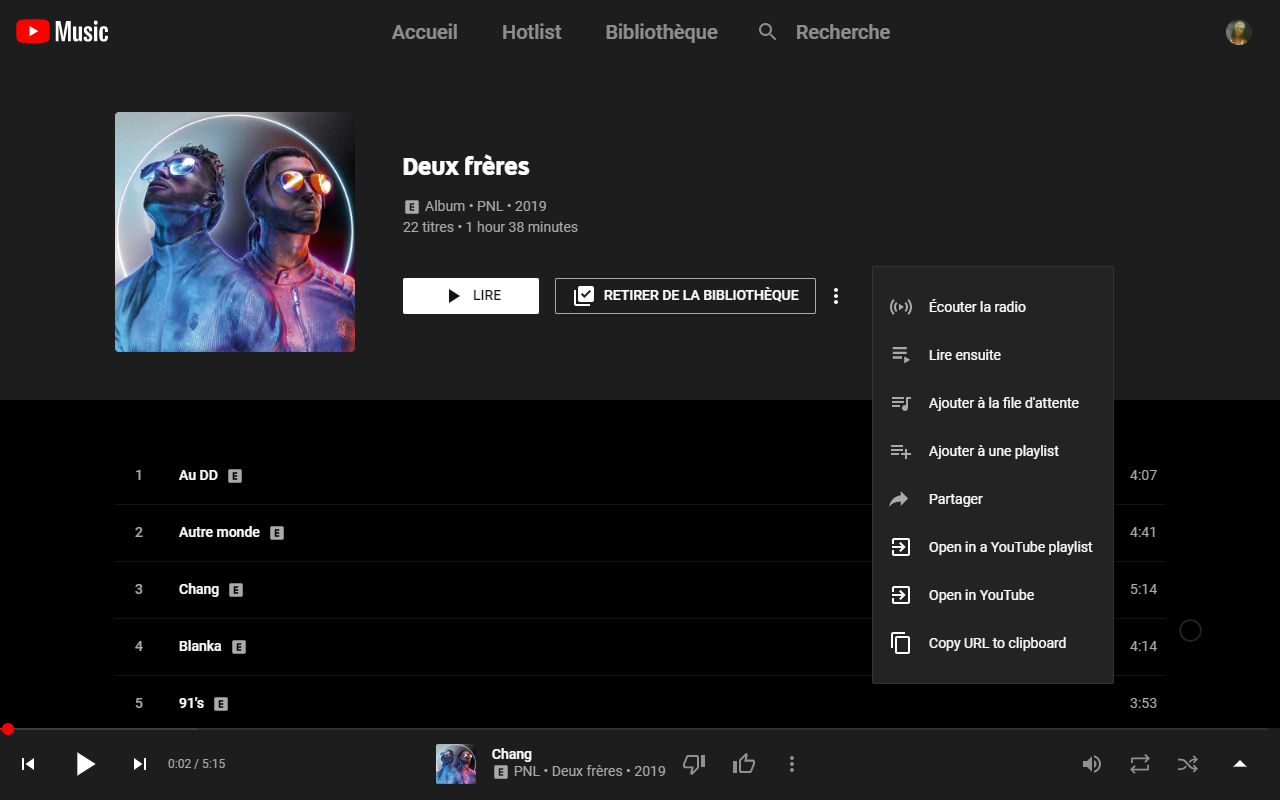Click Retirer de la bibliothèque button
1280x800 pixels.
(x=685, y=296)
